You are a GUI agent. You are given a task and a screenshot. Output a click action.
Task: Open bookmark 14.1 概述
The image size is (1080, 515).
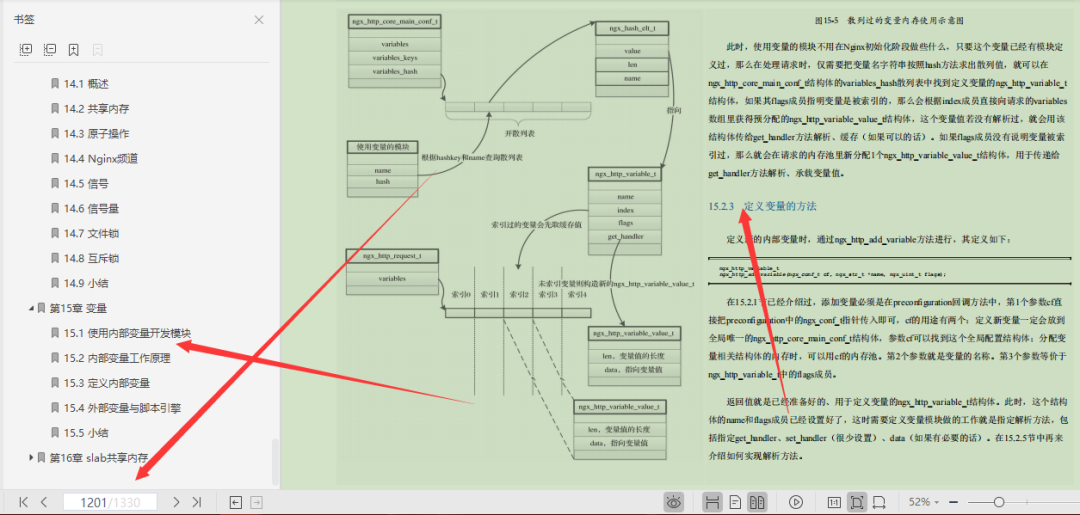pyautogui.click(x=86, y=84)
